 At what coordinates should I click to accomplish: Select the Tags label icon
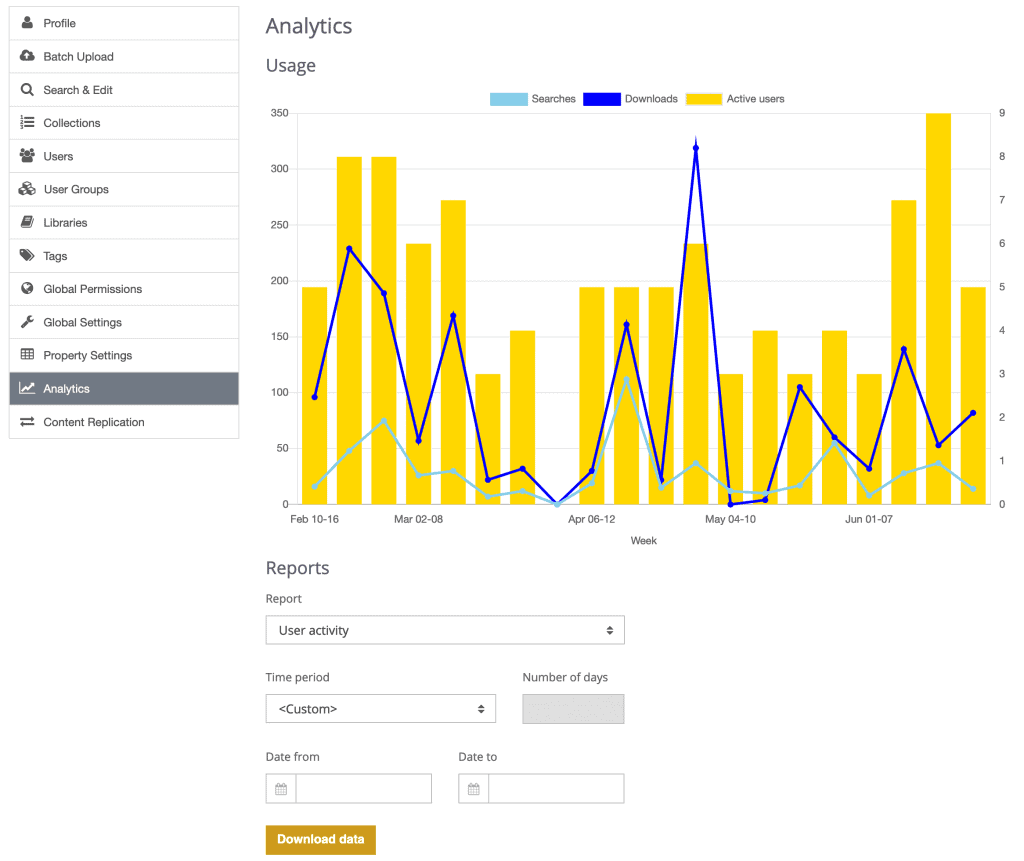click(x=26, y=255)
